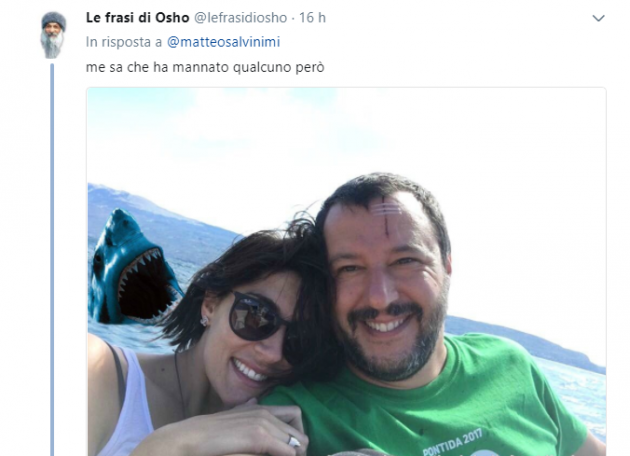Open the Le frasi di Osho avatar
The image size is (630, 456).
53,35
